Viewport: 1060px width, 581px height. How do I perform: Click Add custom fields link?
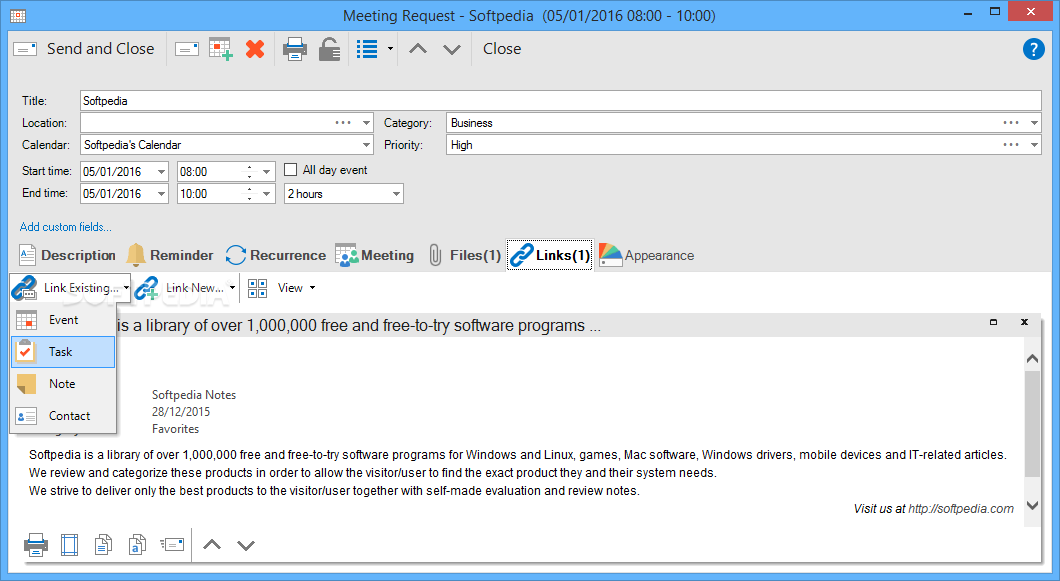point(66,227)
